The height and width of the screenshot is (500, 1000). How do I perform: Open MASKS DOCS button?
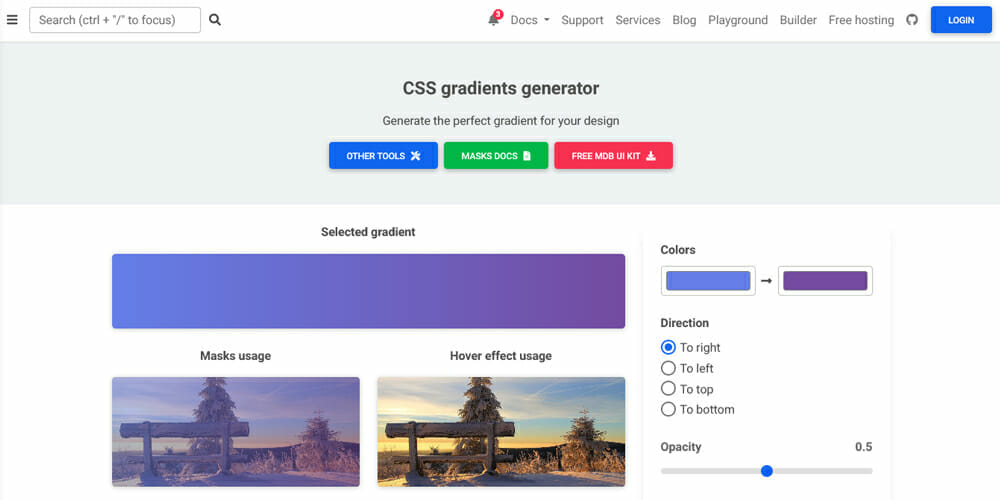496,156
